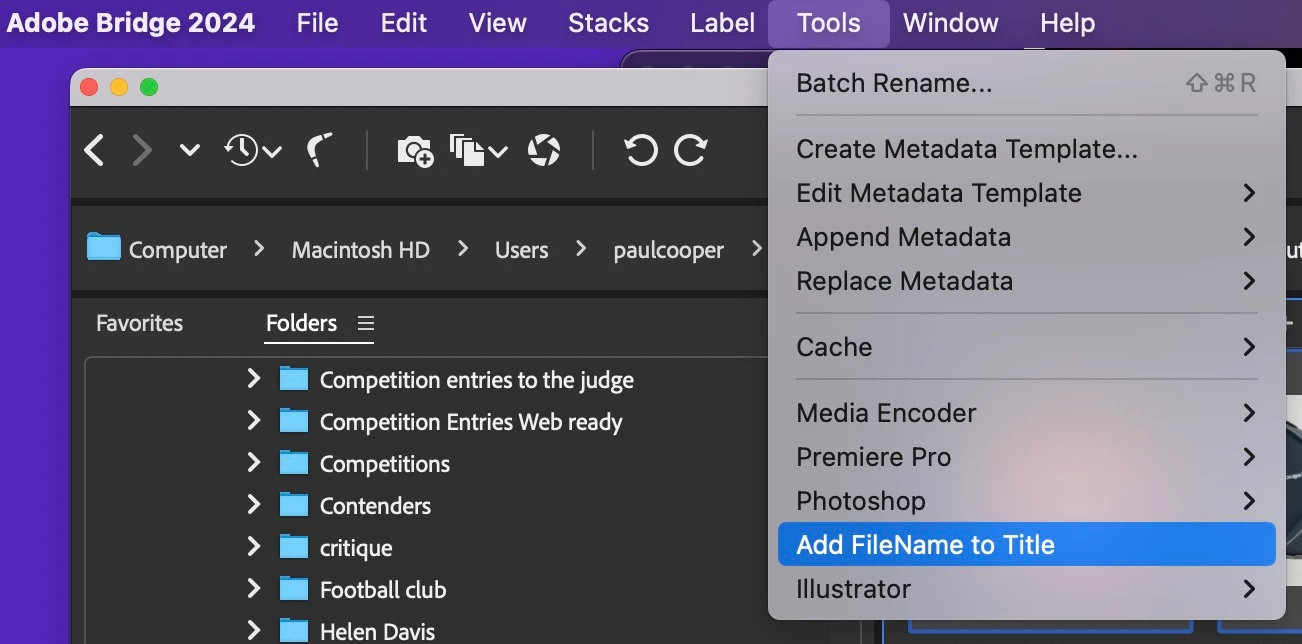1302x644 pixels.
Task: Select the Competitions folder row
Action: (x=385, y=464)
